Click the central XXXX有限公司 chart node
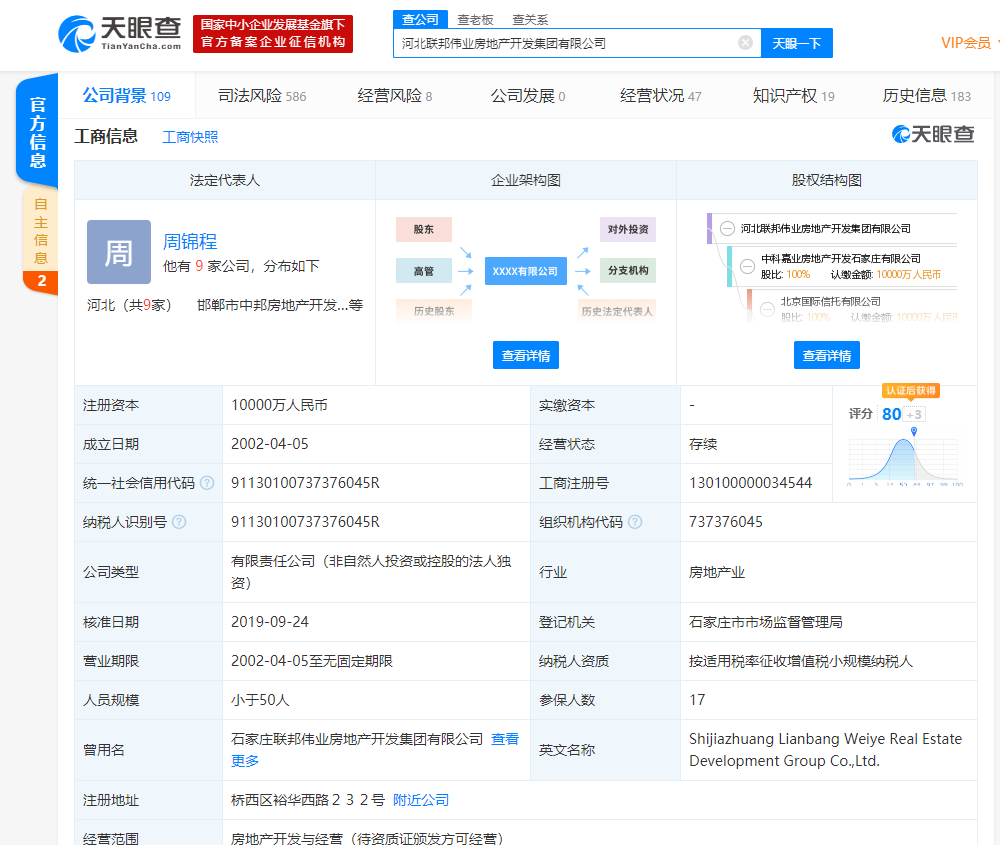 525,271
